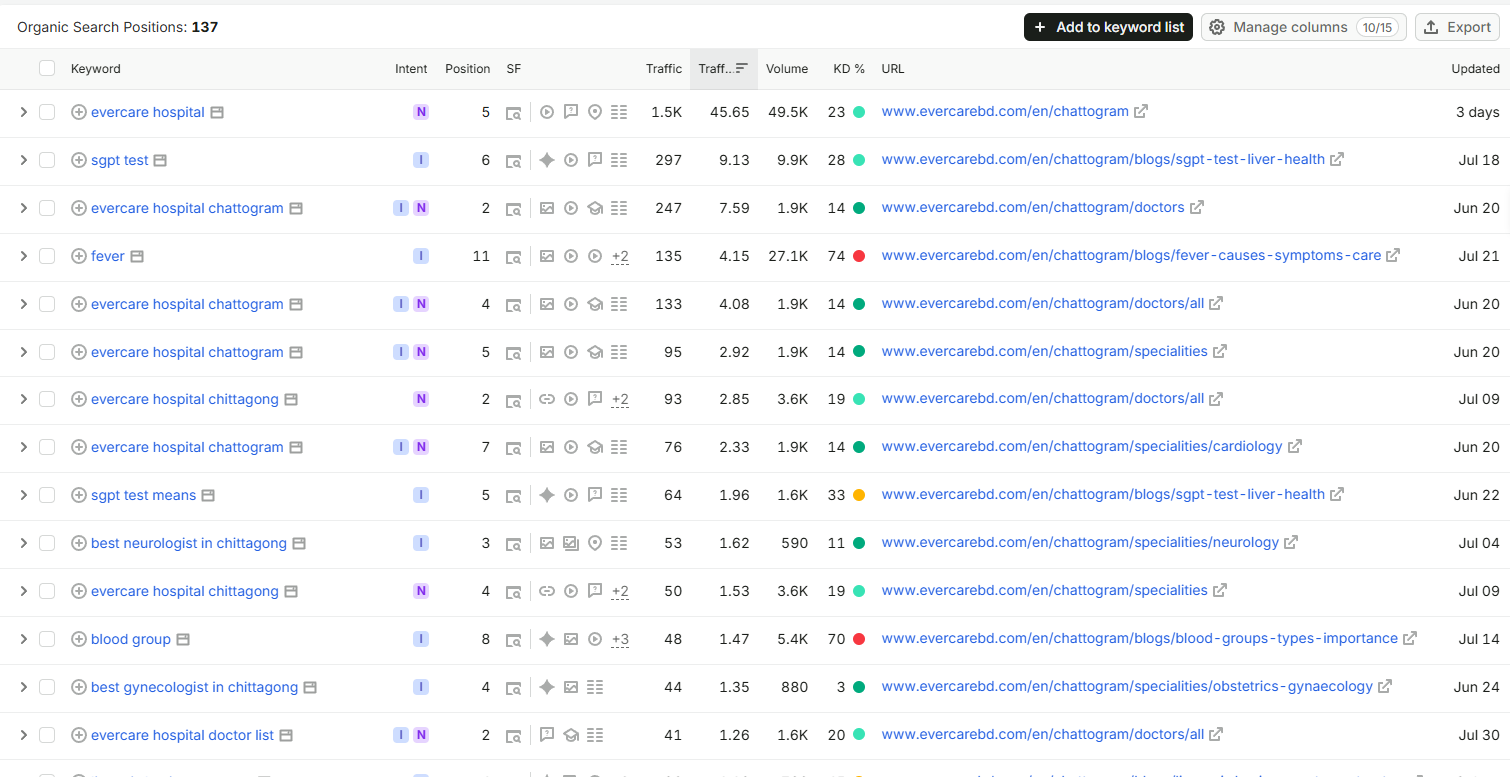Open external link icon after neurology URL
1510x777 pixels.
point(1291,542)
